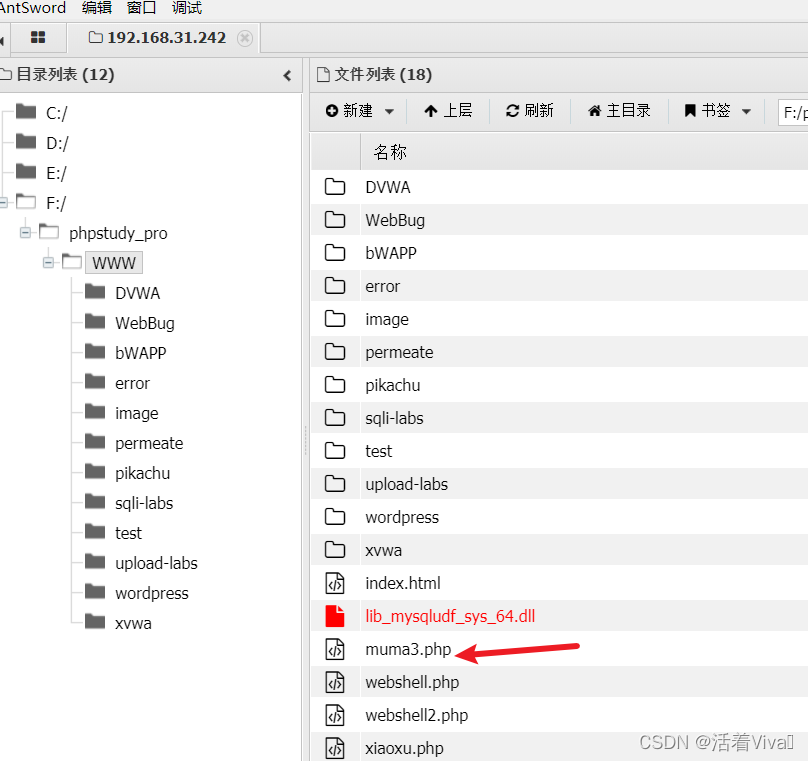808x761 pixels.
Task: Click the image folder icon in tree
Action: (95, 412)
